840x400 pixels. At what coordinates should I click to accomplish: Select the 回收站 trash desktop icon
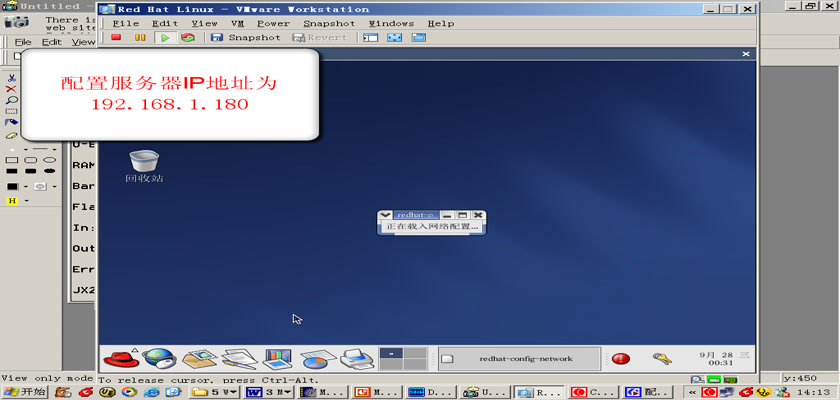pyautogui.click(x=144, y=167)
